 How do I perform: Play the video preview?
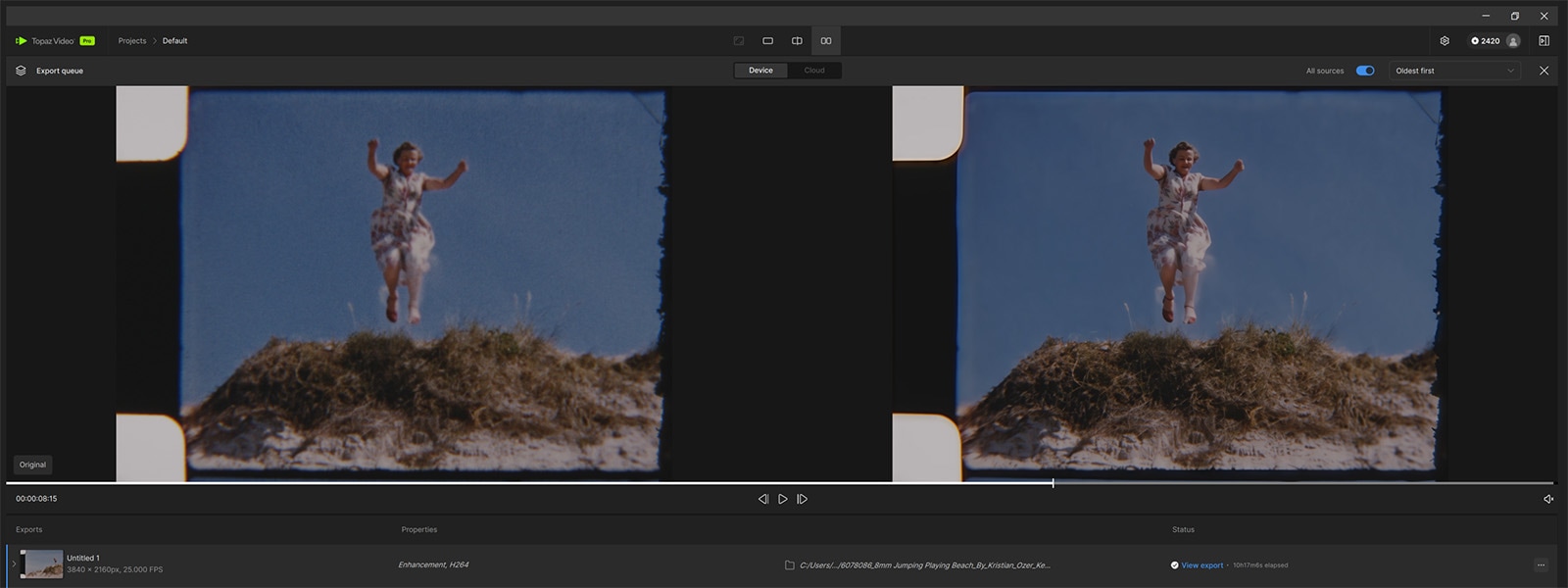click(782, 499)
